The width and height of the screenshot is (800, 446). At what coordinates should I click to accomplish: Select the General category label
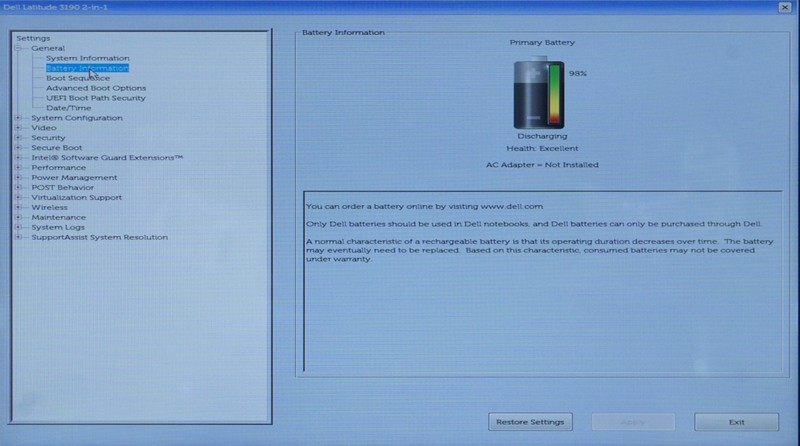coord(48,48)
